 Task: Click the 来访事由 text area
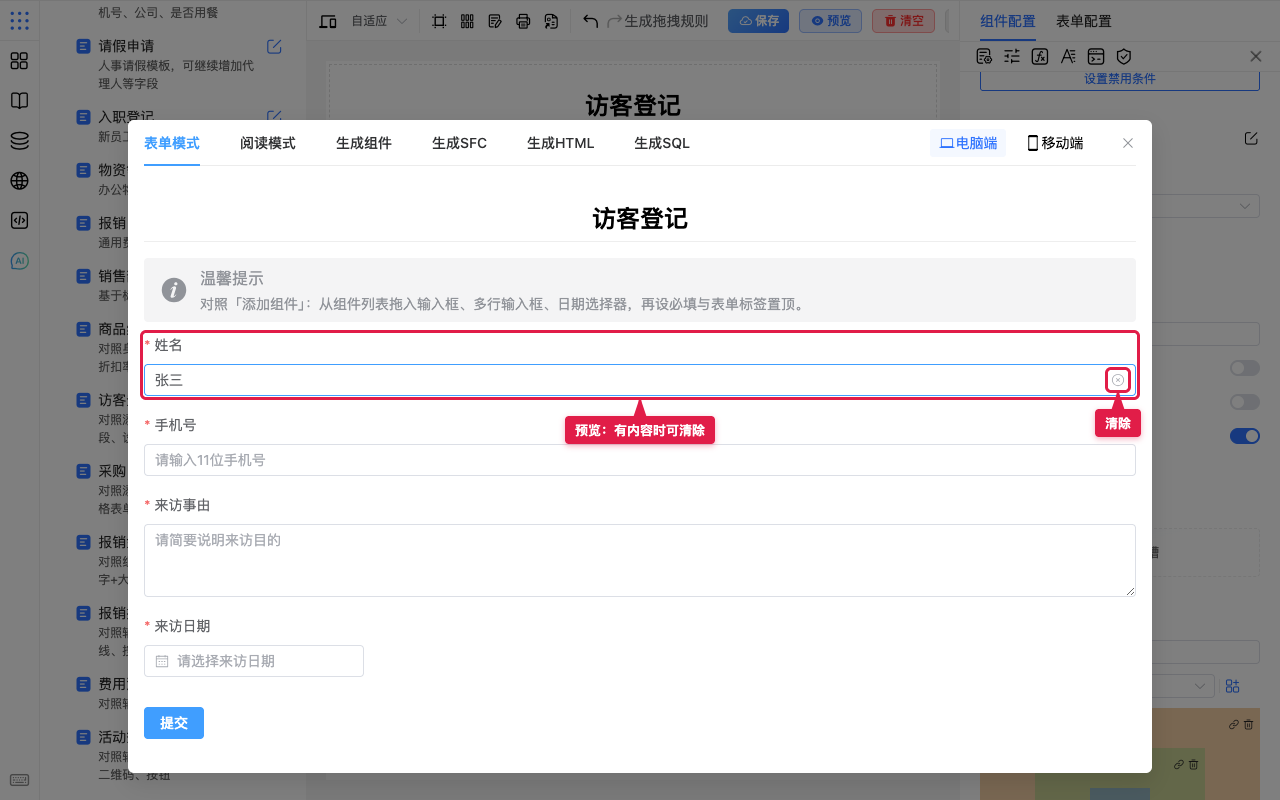tap(640, 560)
